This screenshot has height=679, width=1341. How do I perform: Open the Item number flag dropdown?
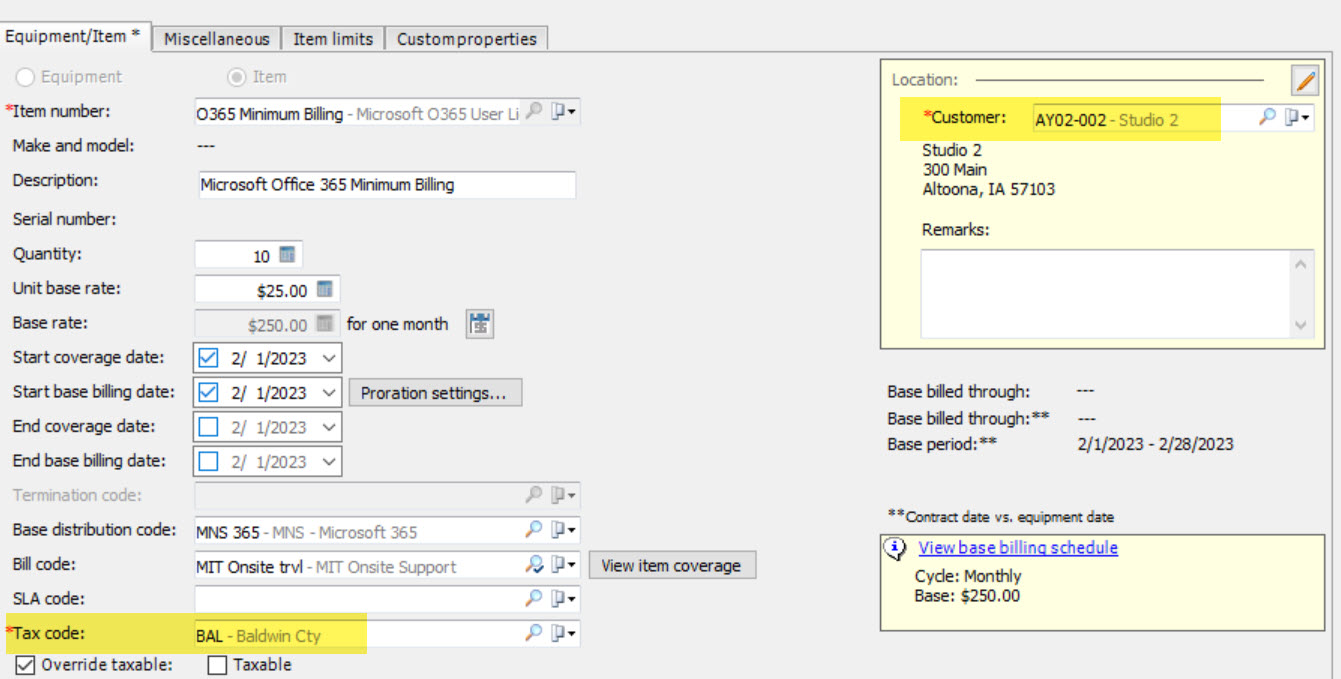564,112
